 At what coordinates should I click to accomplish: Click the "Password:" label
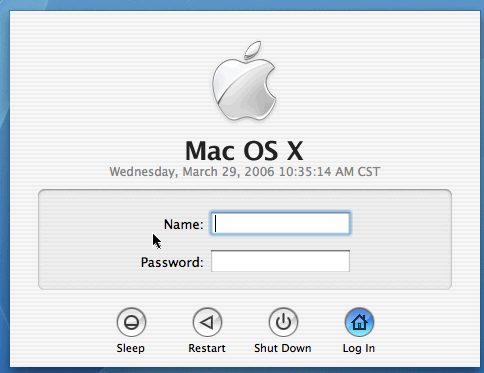pos(172,262)
